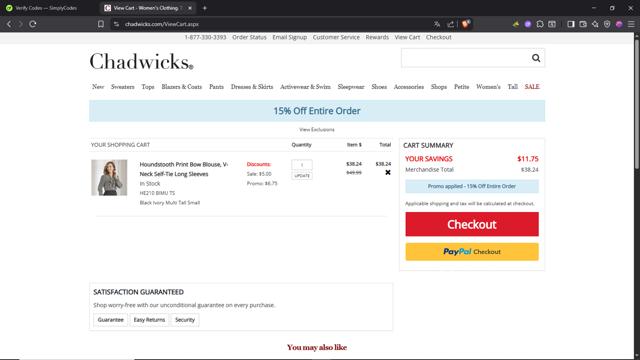Image resolution: width=640 pixels, height=360 pixels.
Task: Open the Accessories category
Action: [409, 87]
